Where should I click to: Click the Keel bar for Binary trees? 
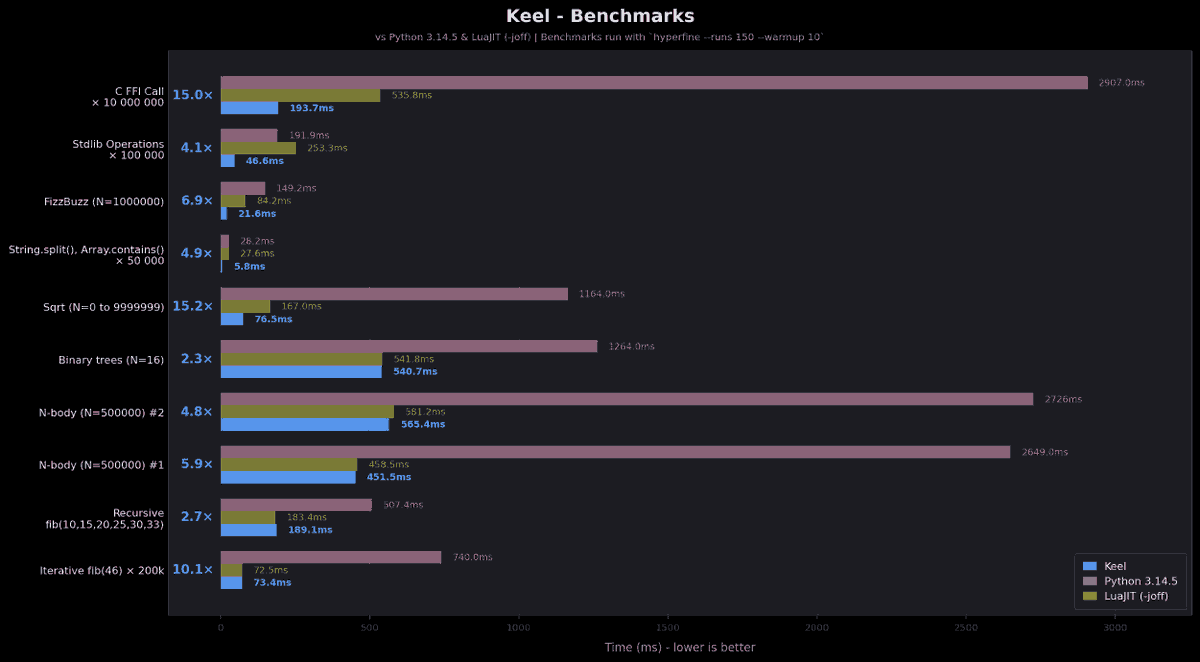301,372
